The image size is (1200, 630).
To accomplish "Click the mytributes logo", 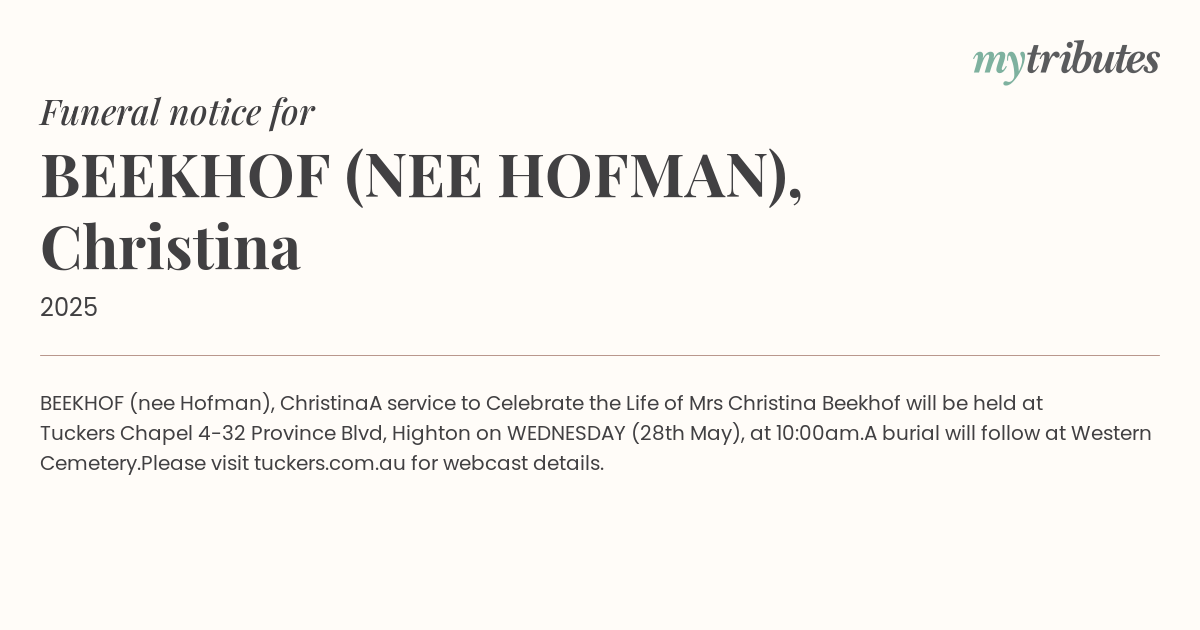I will pyautogui.click(x=1066, y=61).
